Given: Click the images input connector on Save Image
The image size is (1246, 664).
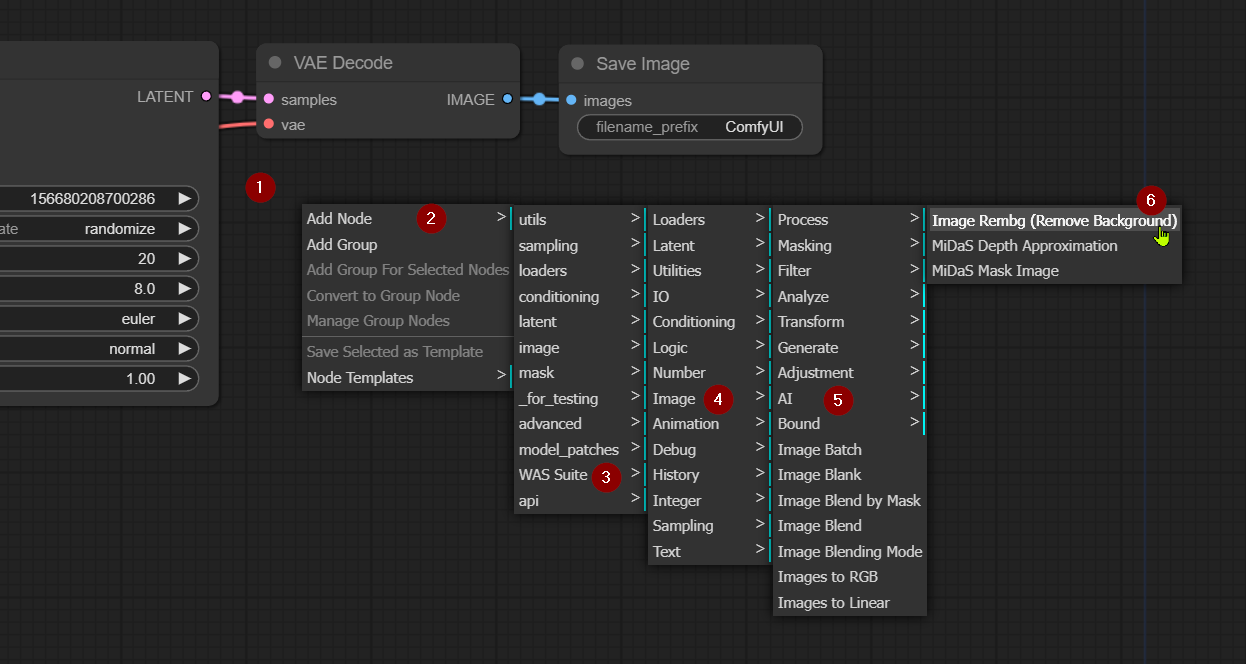Looking at the screenshot, I should 571,100.
